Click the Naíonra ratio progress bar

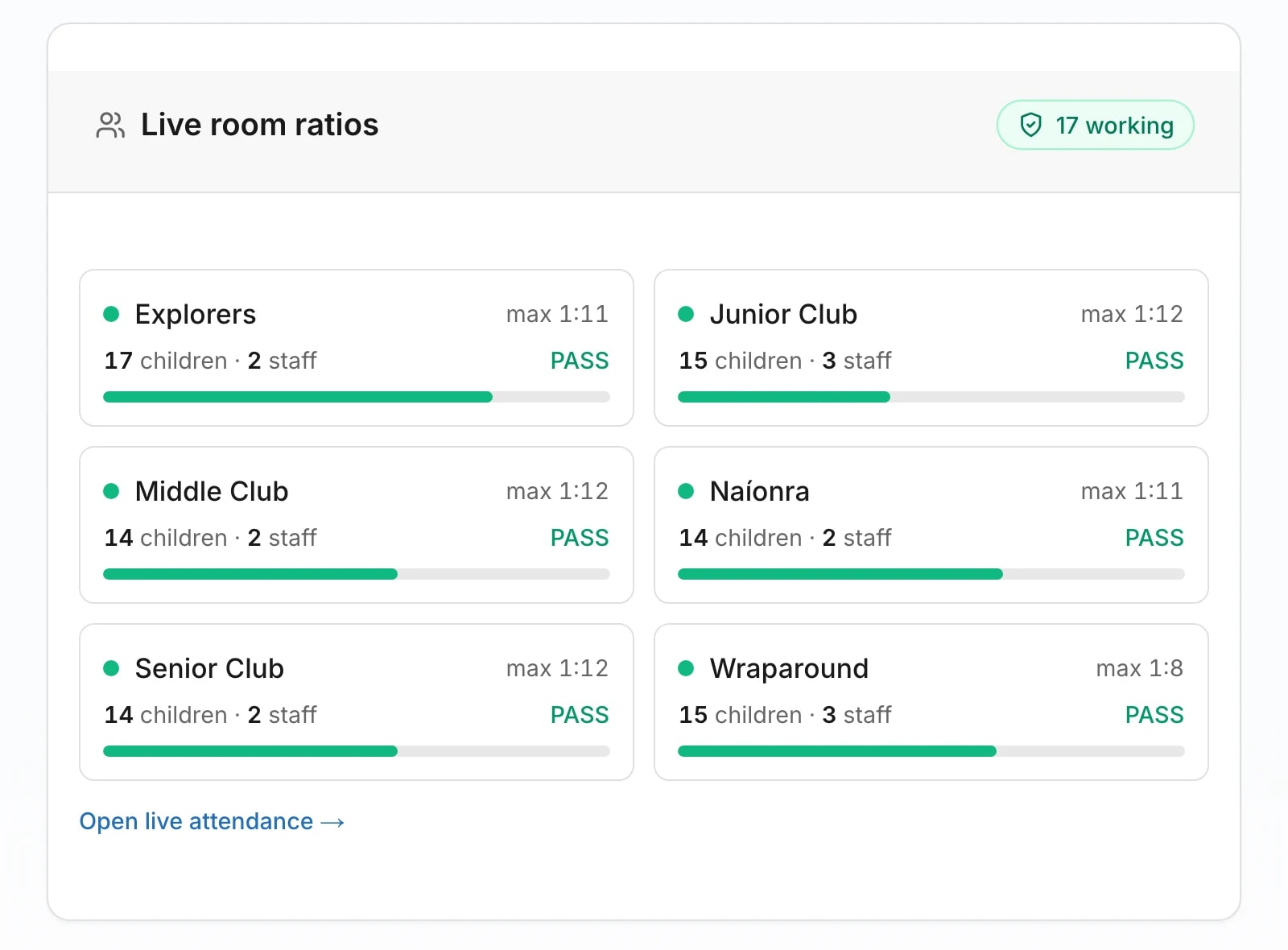[x=931, y=574]
